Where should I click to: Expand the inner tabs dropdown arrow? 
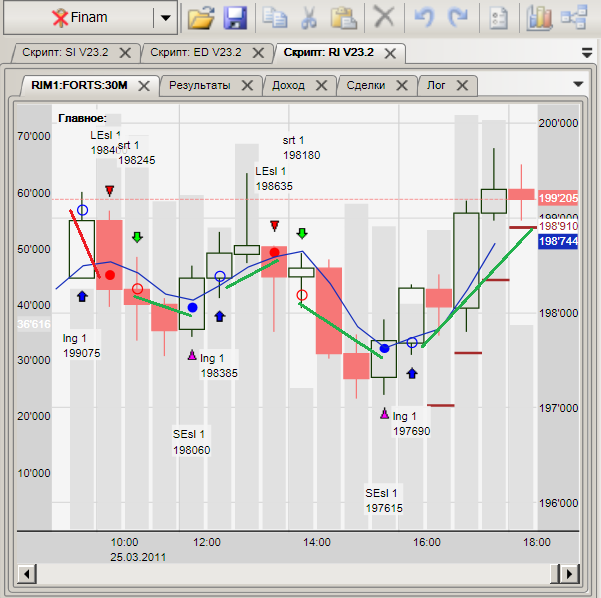[x=578, y=84]
